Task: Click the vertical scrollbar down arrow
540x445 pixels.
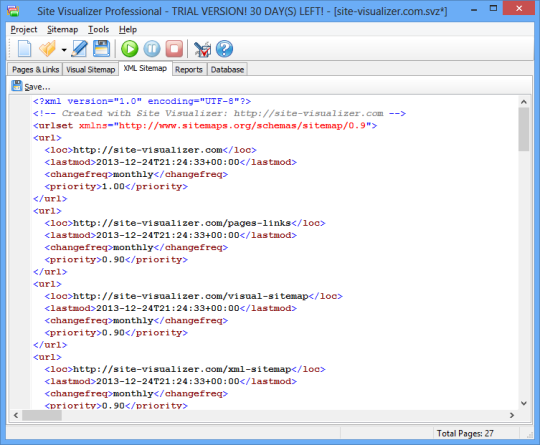Action: click(x=523, y=403)
